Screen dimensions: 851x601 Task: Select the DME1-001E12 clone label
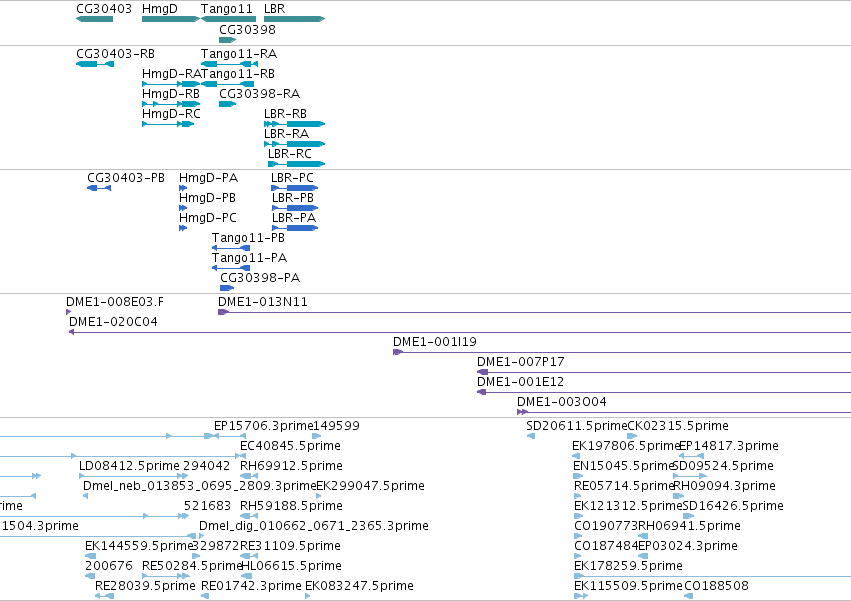pyautogui.click(x=520, y=382)
